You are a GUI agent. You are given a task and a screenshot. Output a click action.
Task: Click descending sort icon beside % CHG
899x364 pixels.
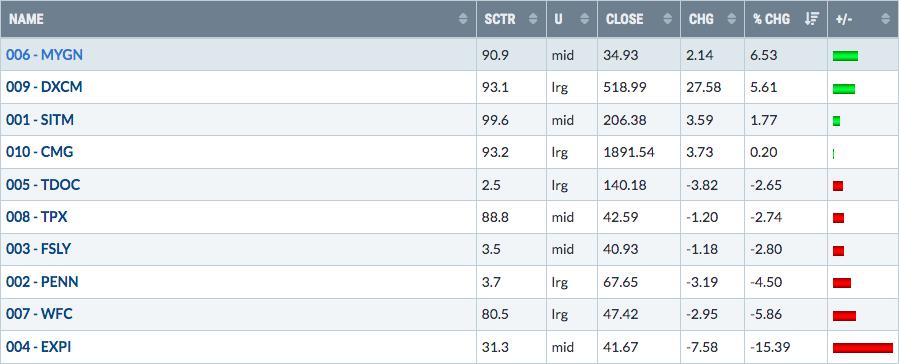[812, 19]
